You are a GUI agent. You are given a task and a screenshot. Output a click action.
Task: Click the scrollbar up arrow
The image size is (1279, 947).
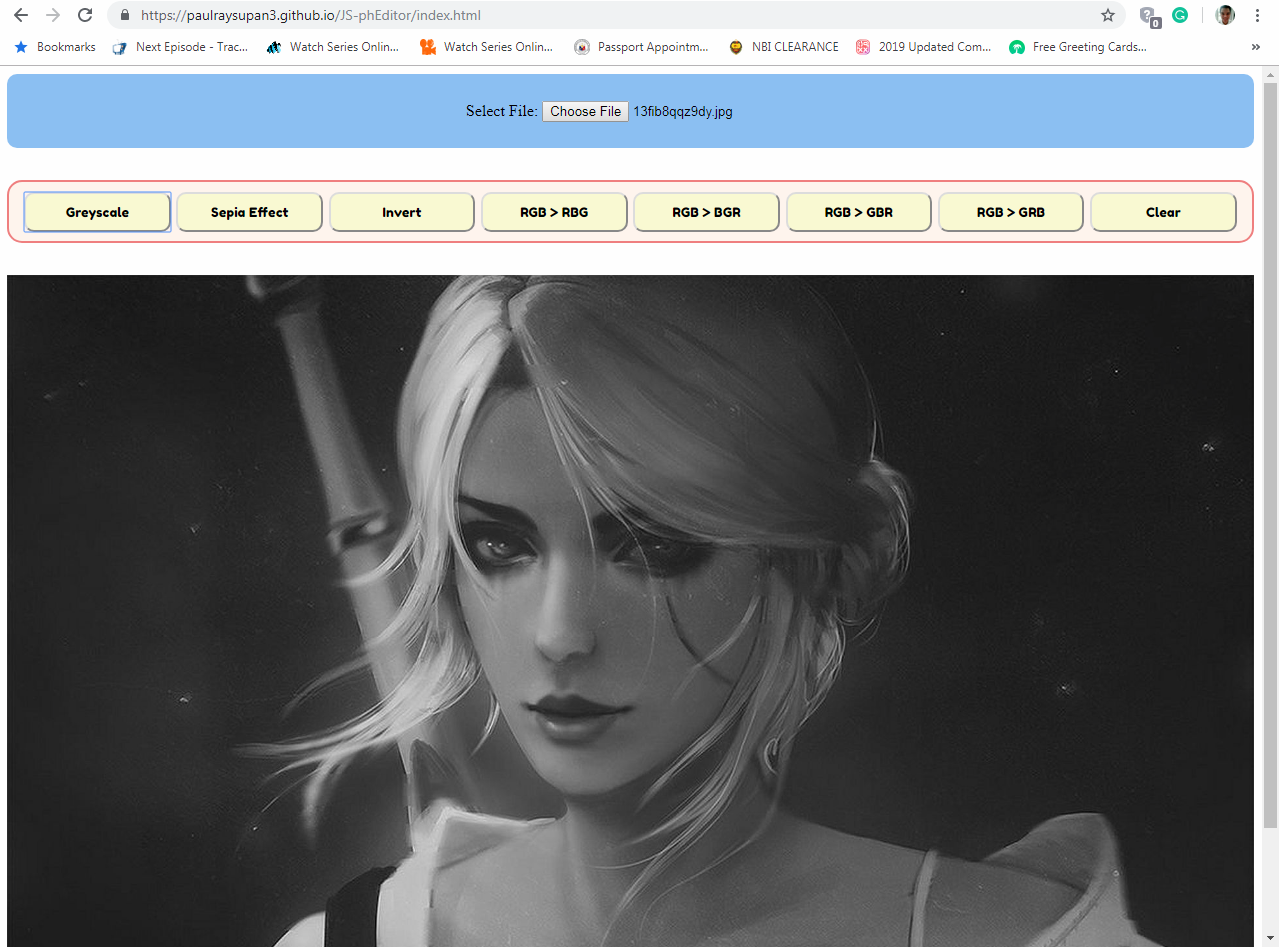(1270, 75)
